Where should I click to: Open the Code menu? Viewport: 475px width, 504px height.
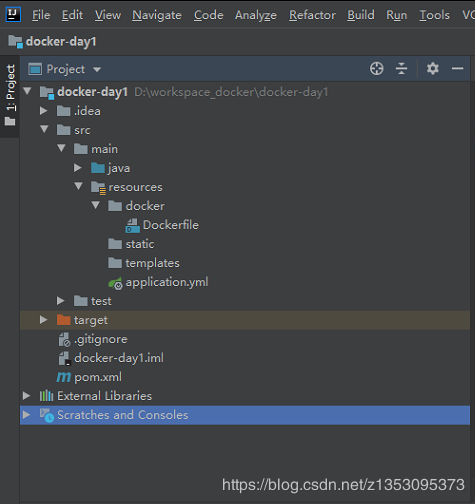coord(209,15)
